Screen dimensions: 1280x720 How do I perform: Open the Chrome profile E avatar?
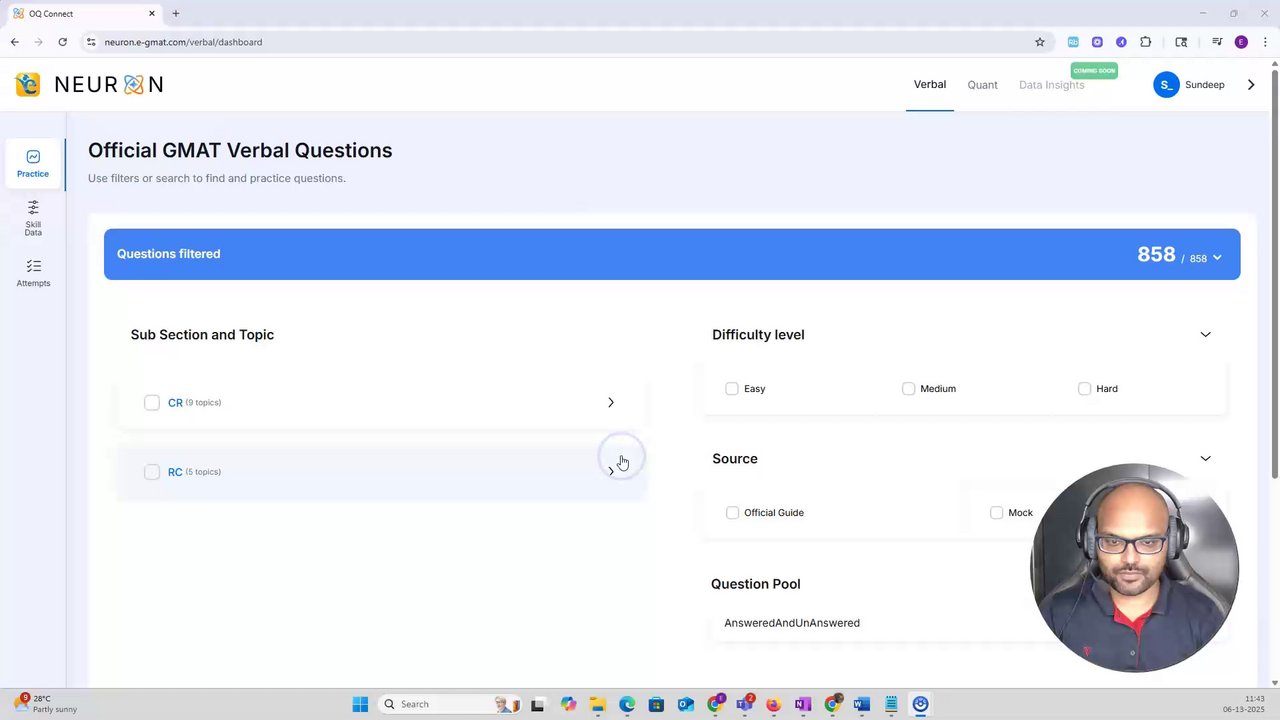pos(1241,42)
